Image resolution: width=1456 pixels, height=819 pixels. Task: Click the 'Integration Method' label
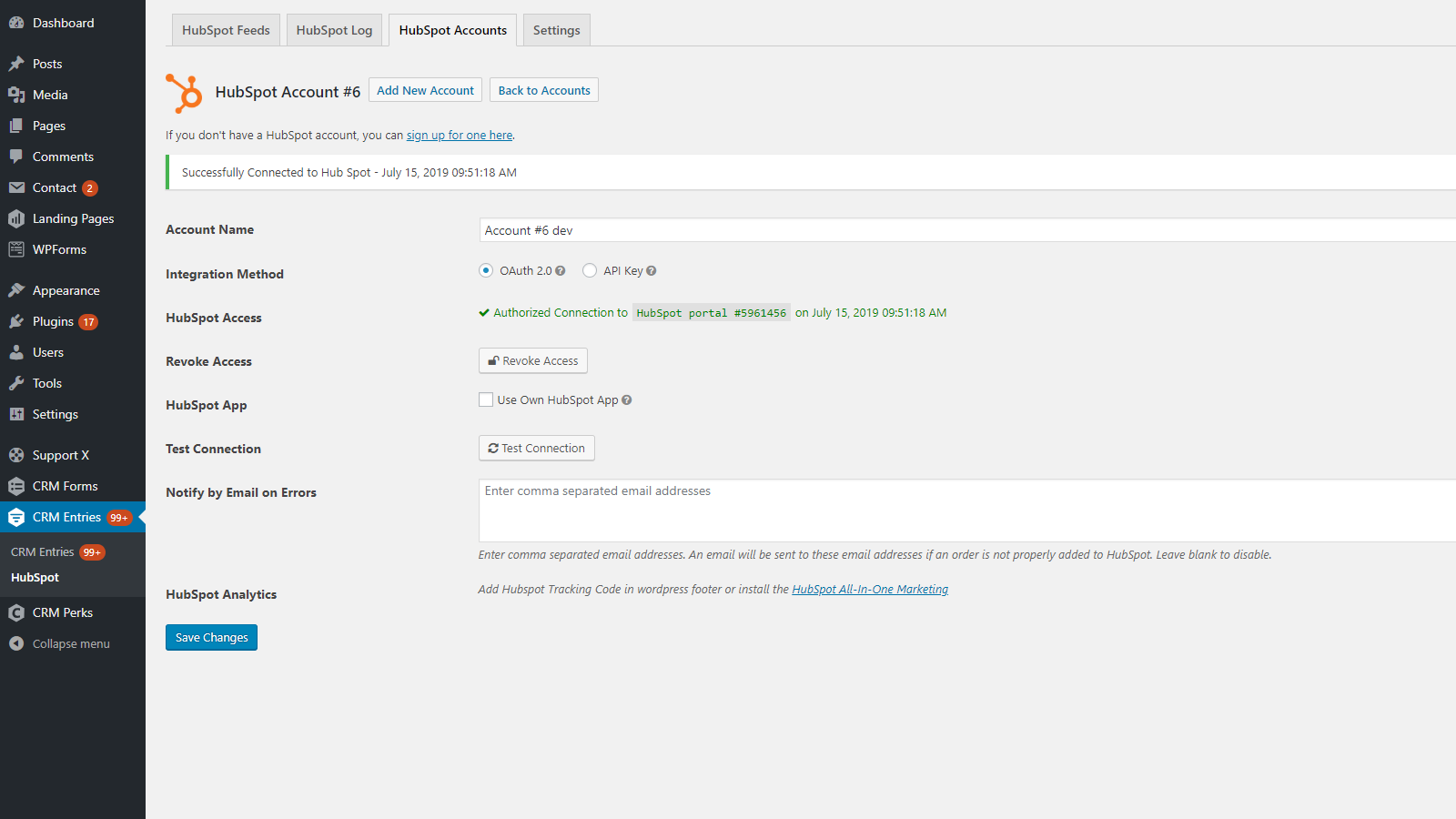[225, 274]
